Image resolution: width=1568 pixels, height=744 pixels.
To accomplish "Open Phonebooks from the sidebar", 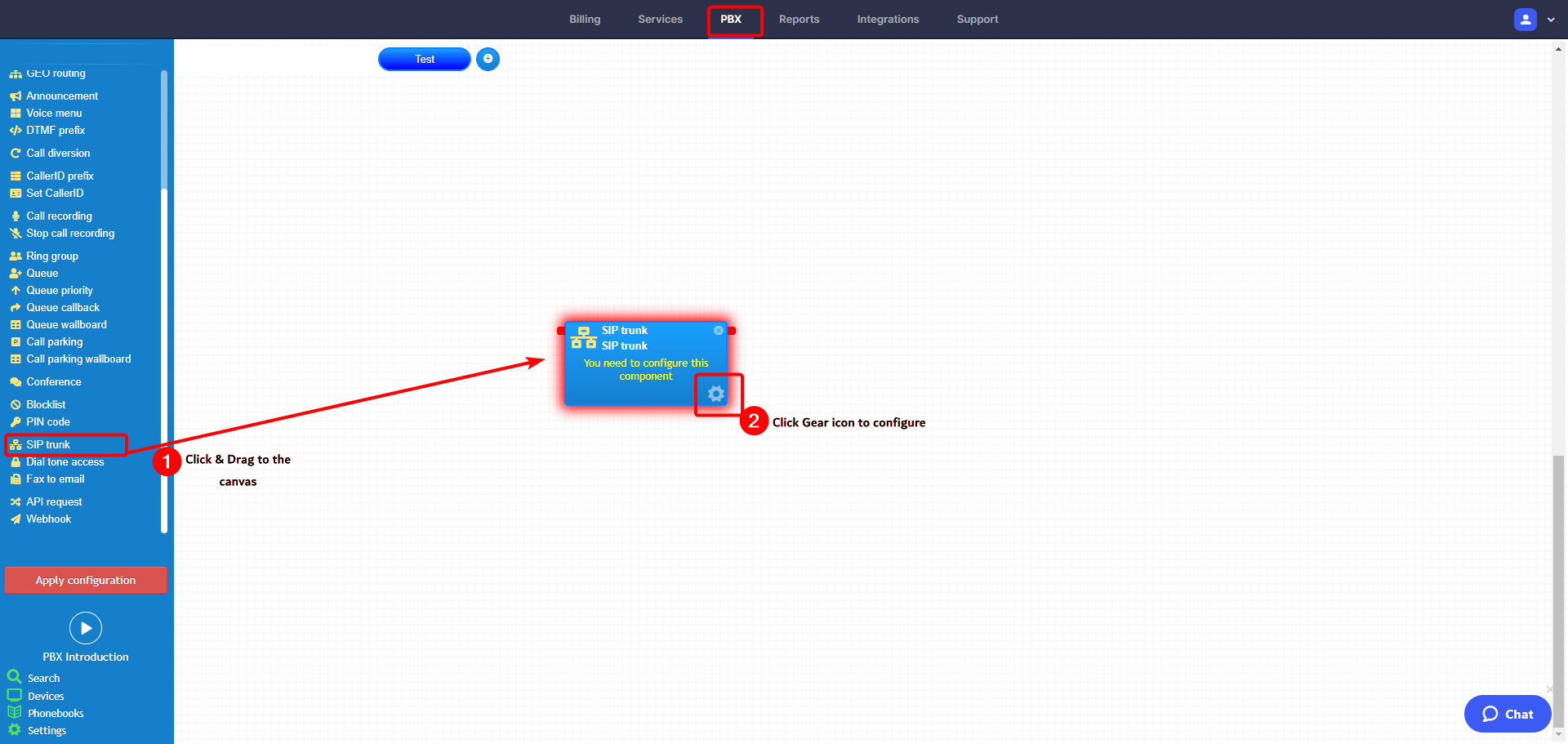I will tap(54, 712).
